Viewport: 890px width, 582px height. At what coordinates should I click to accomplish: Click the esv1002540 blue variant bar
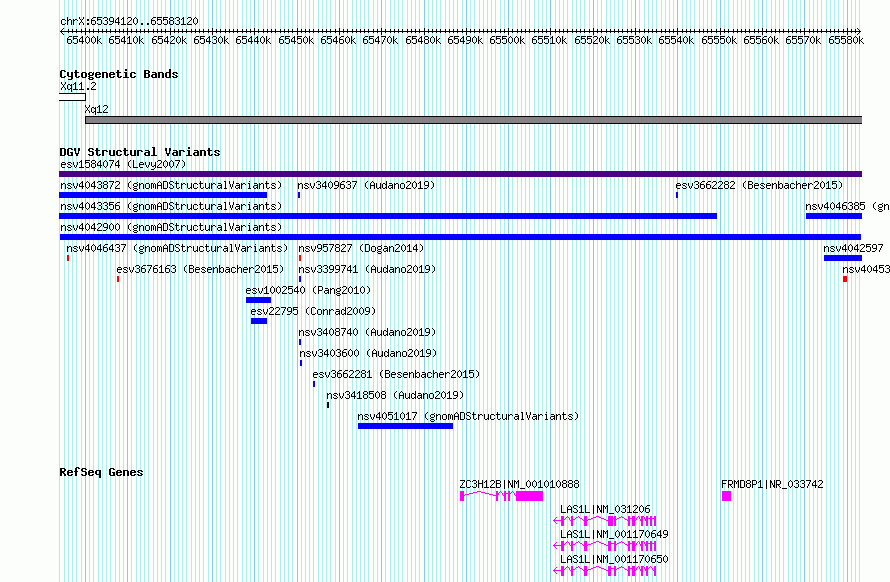pos(258,300)
